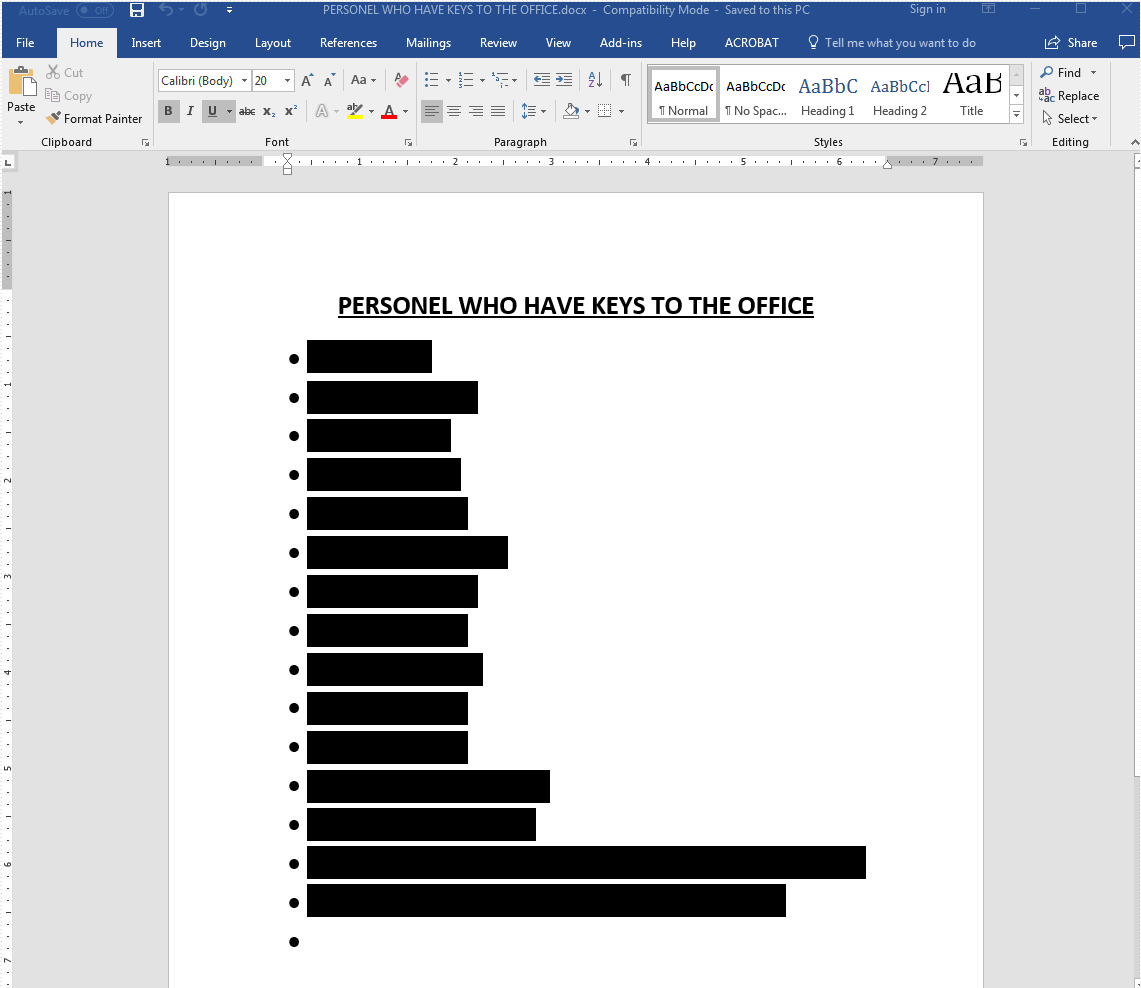Click Sign in link

coord(928,9)
